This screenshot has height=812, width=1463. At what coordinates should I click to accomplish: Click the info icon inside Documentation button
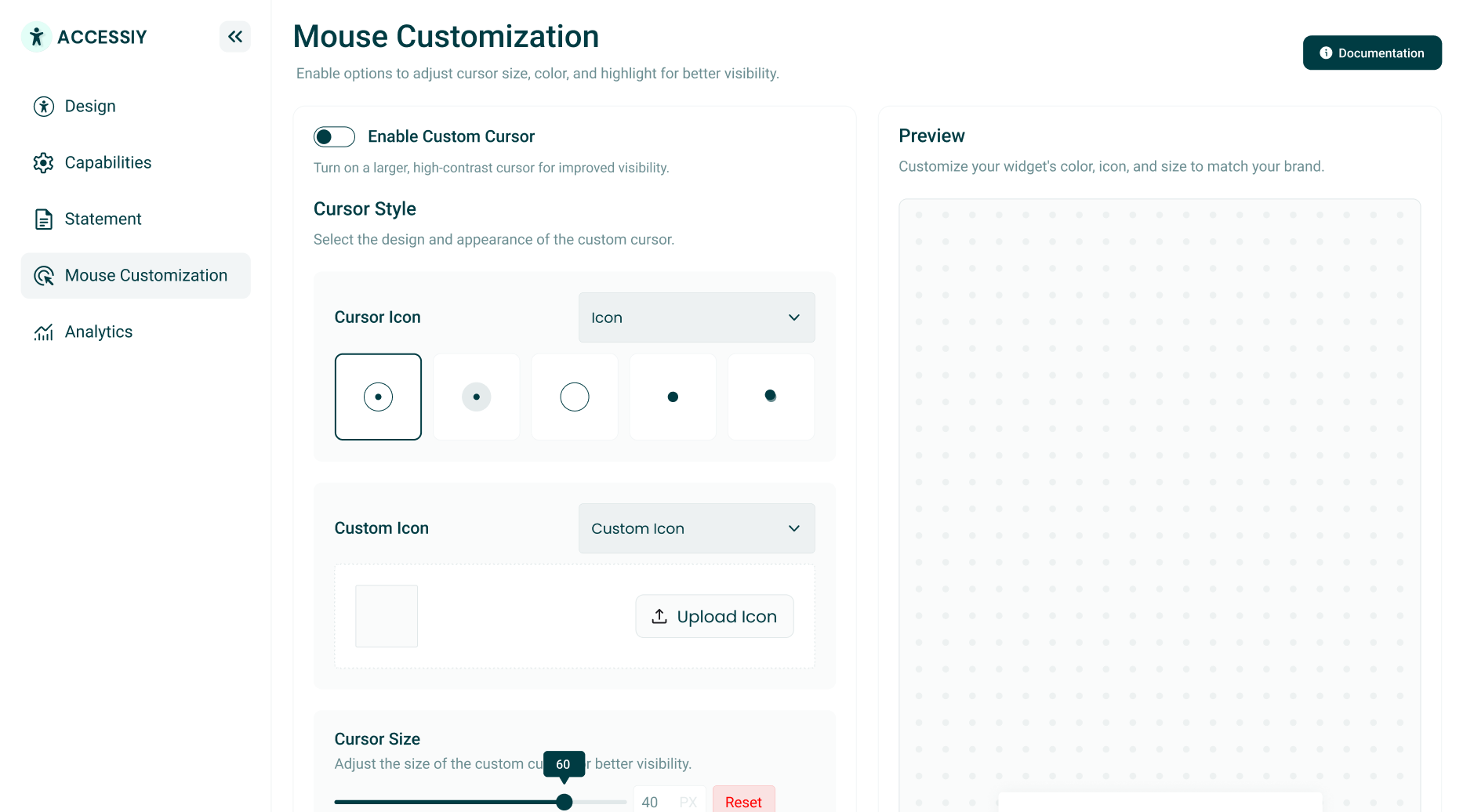click(1326, 53)
